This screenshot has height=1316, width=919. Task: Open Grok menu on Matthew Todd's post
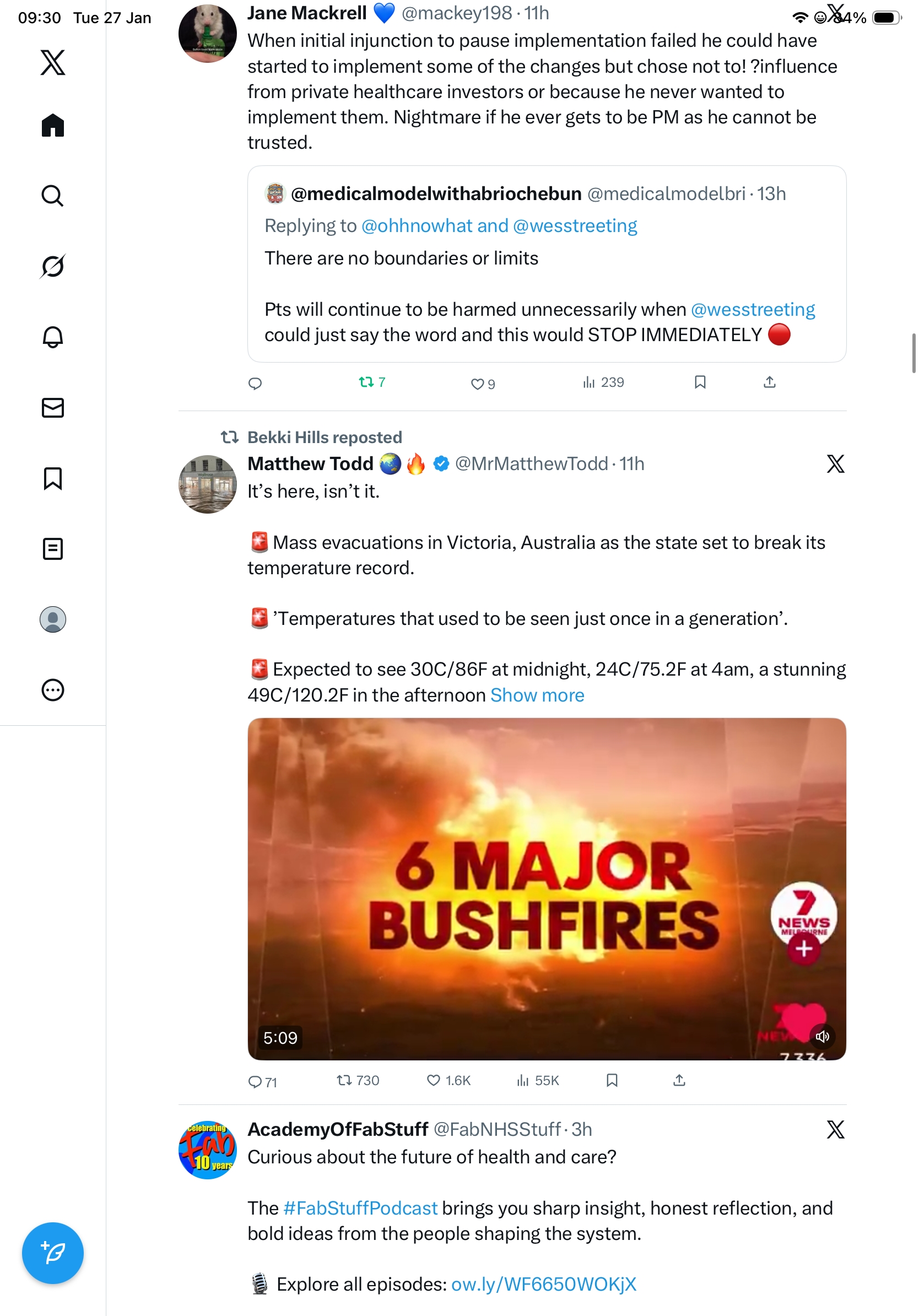835,463
